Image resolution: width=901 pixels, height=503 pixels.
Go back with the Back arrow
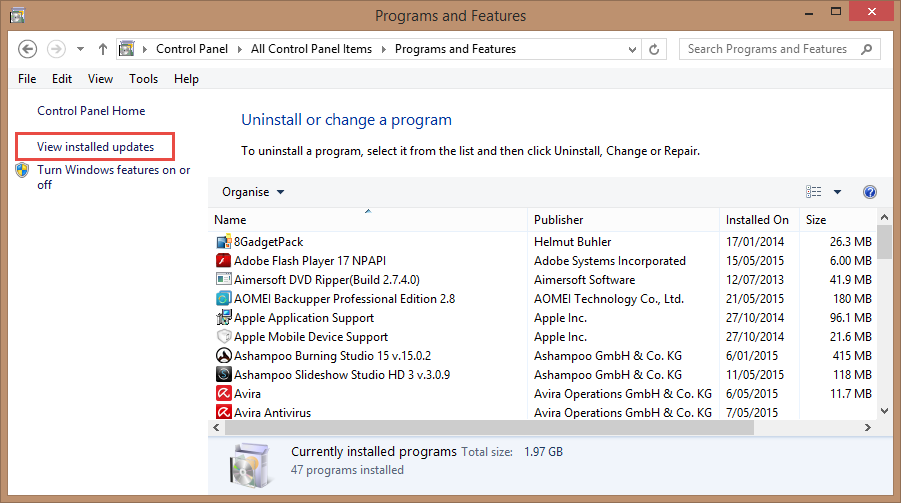click(x=27, y=49)
